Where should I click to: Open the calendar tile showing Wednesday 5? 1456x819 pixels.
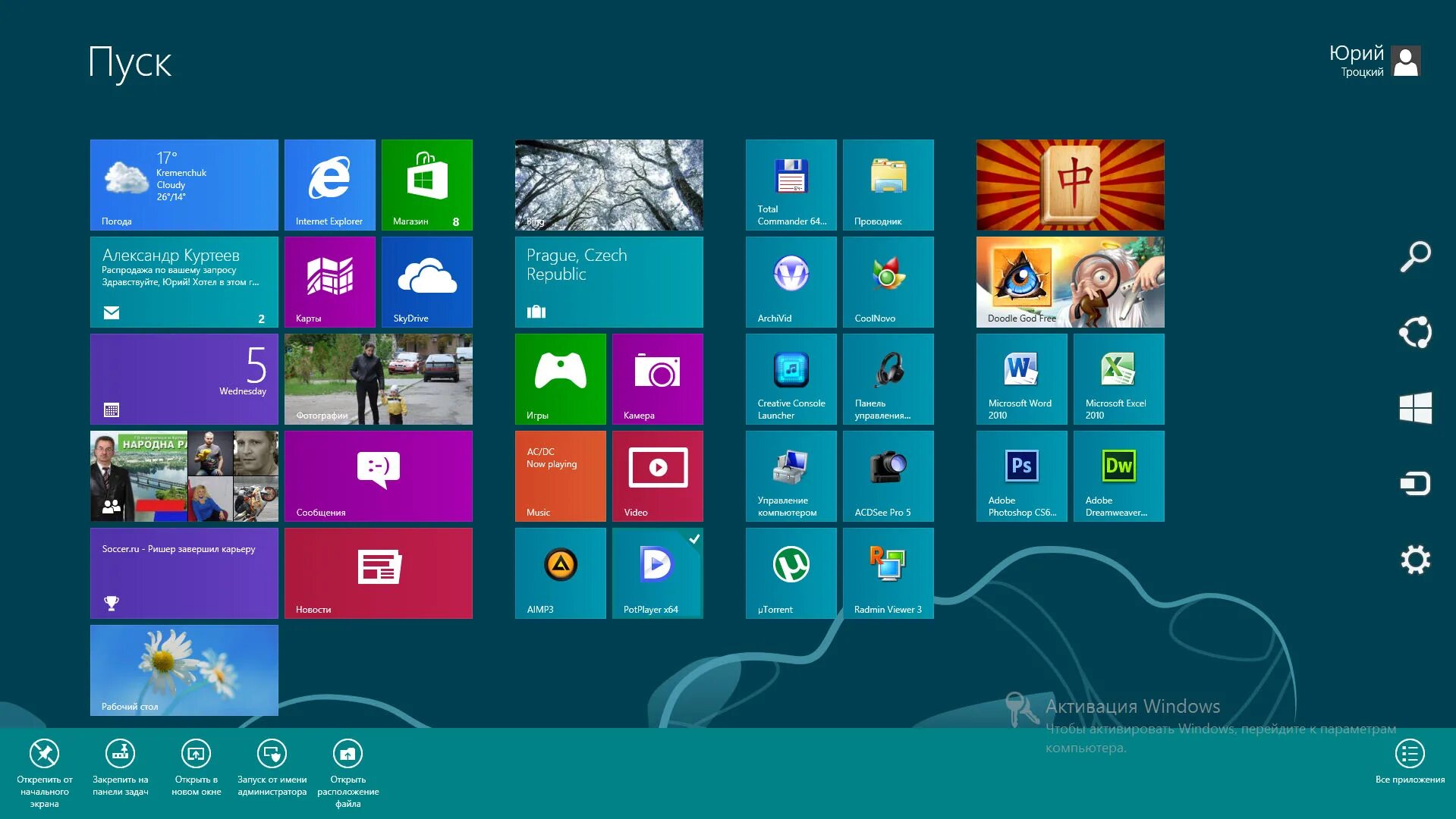(x=184, y=379)
